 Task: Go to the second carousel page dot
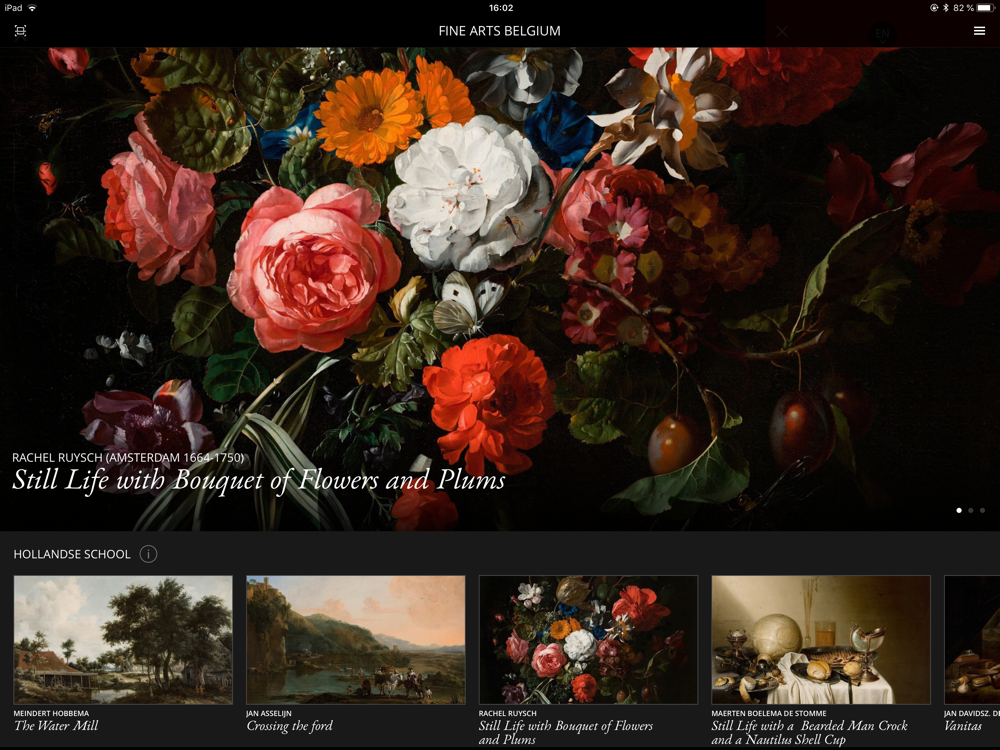971,510
